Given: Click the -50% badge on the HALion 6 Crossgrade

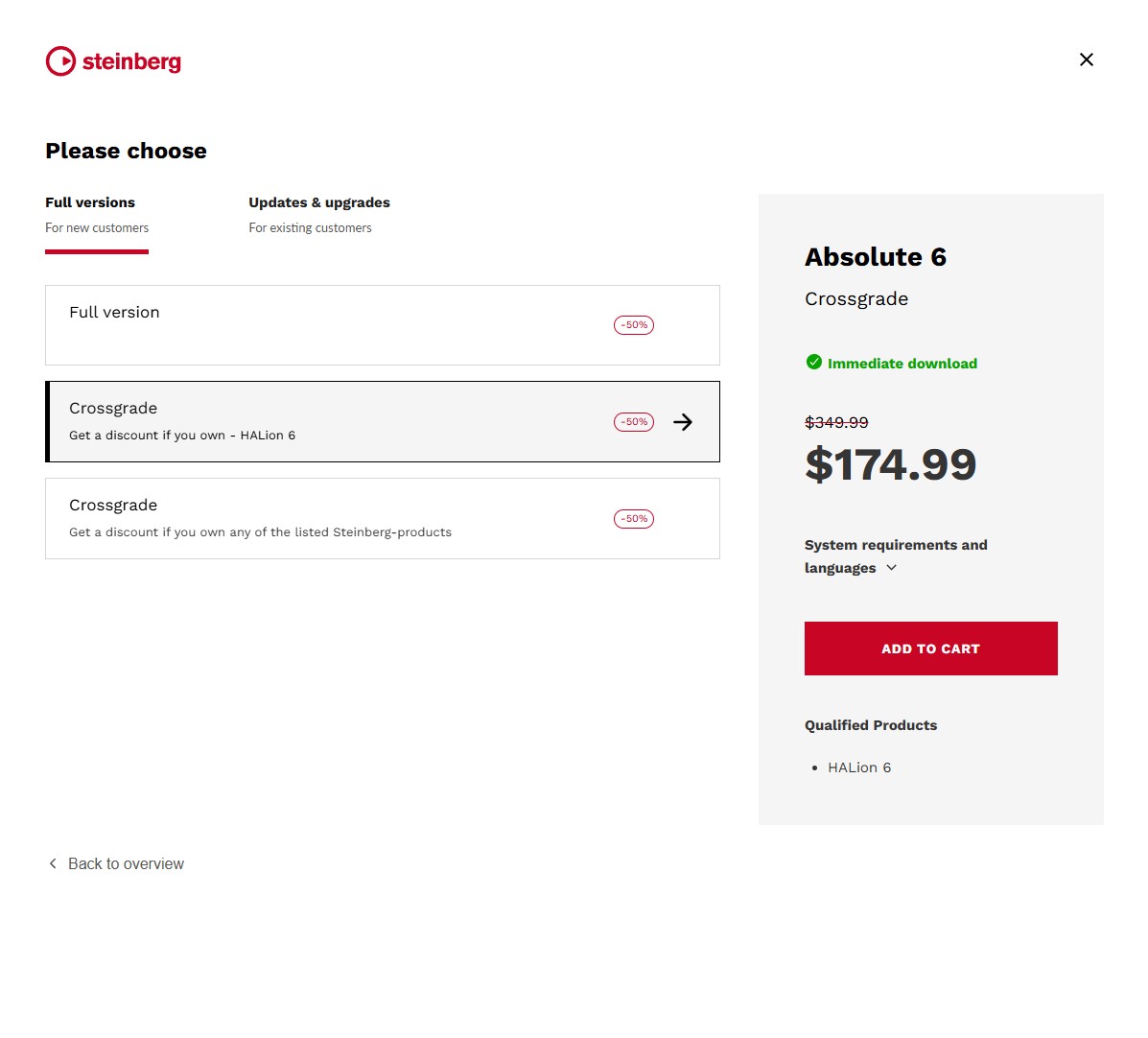Looking at the screenshot, I should [x=634, y=422].
